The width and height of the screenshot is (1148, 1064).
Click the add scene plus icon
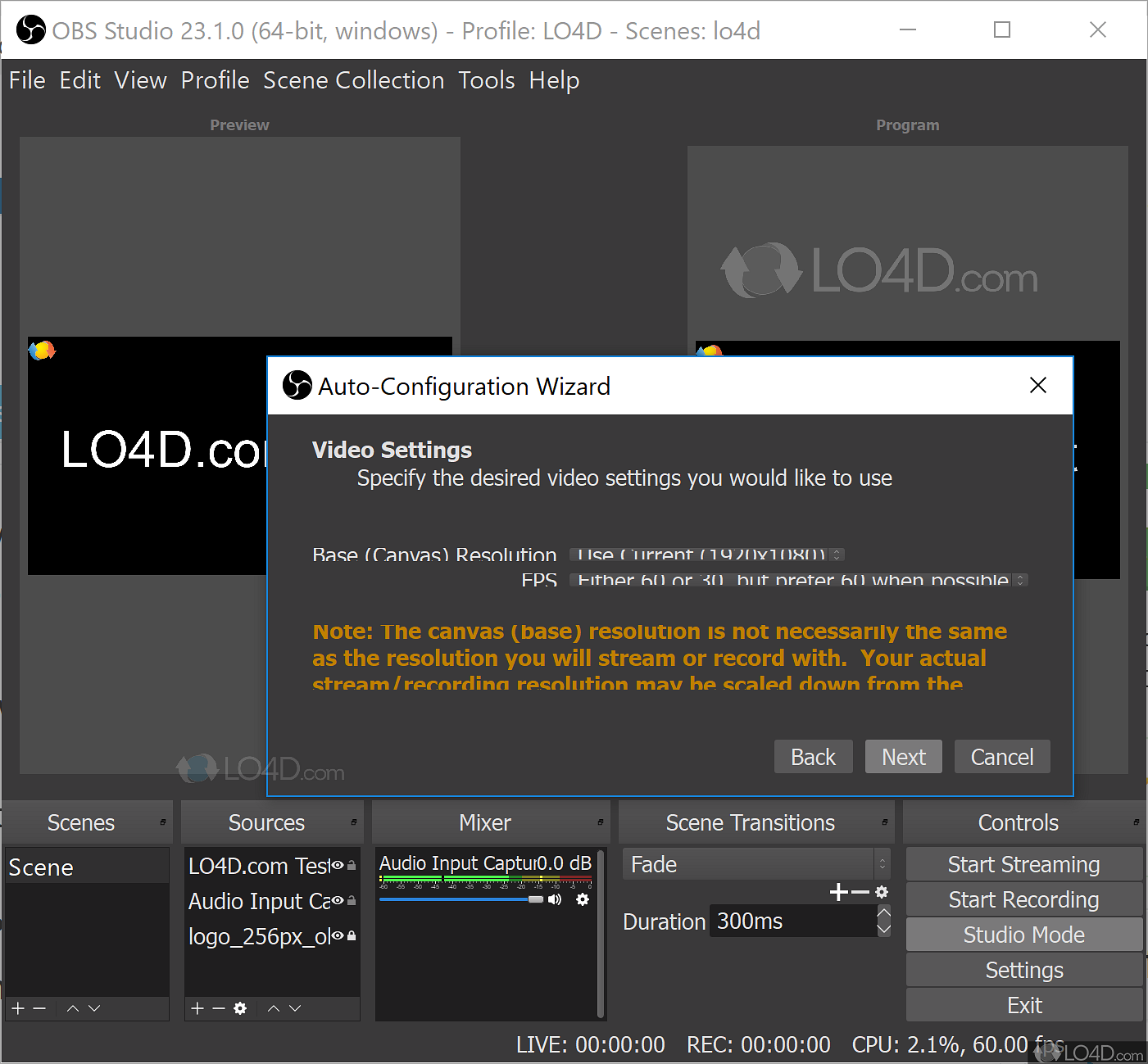[x=17, y=1008]
